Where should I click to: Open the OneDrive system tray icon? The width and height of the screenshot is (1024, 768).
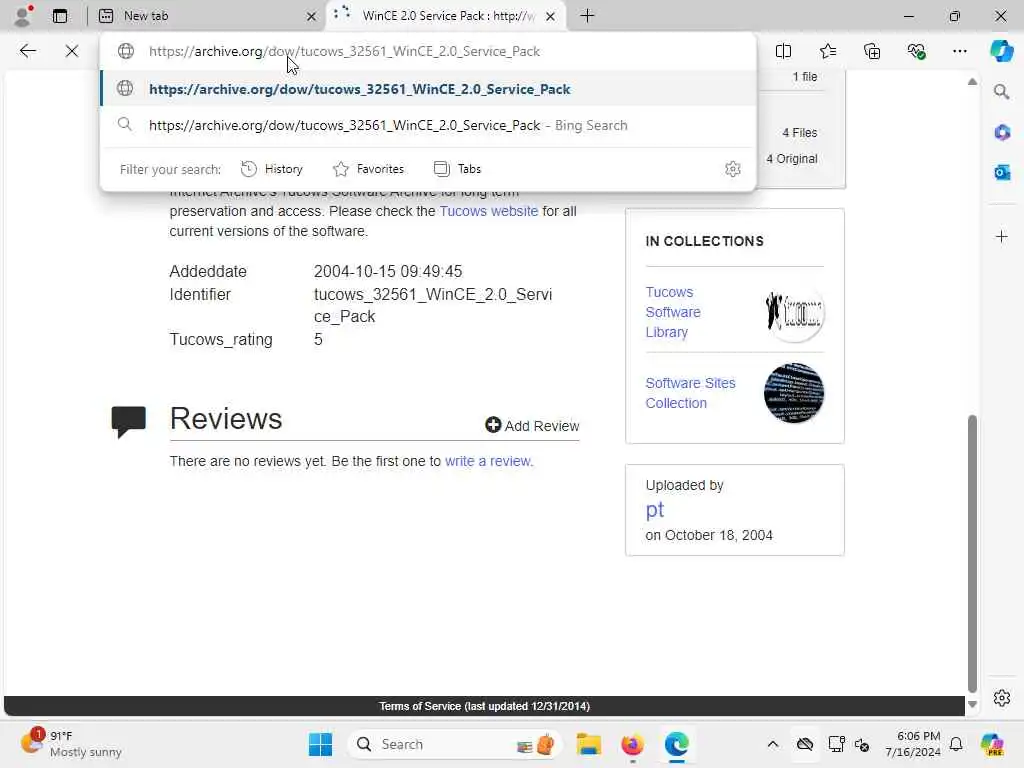[805, 744]
